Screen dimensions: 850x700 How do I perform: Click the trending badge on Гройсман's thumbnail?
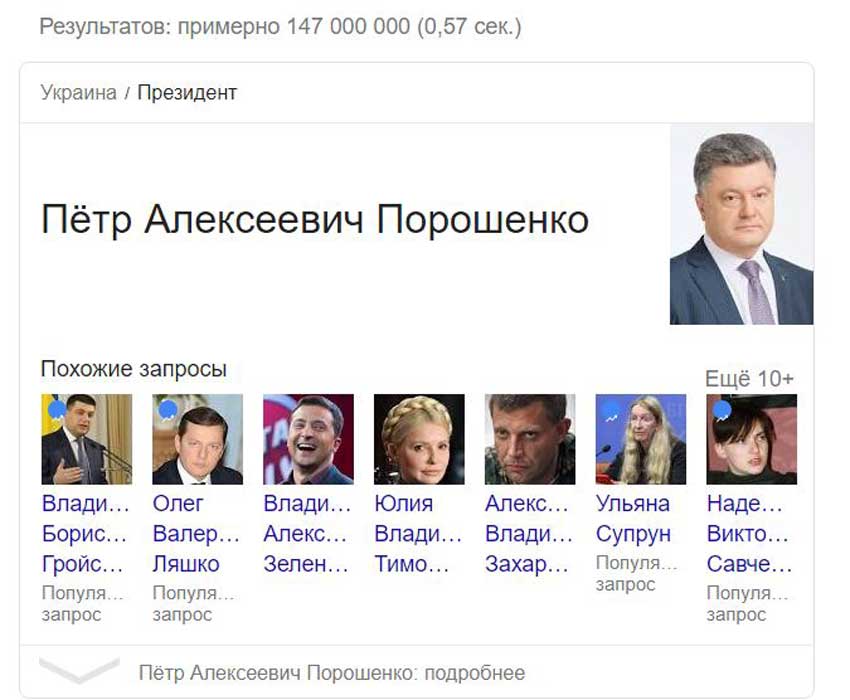56,409
